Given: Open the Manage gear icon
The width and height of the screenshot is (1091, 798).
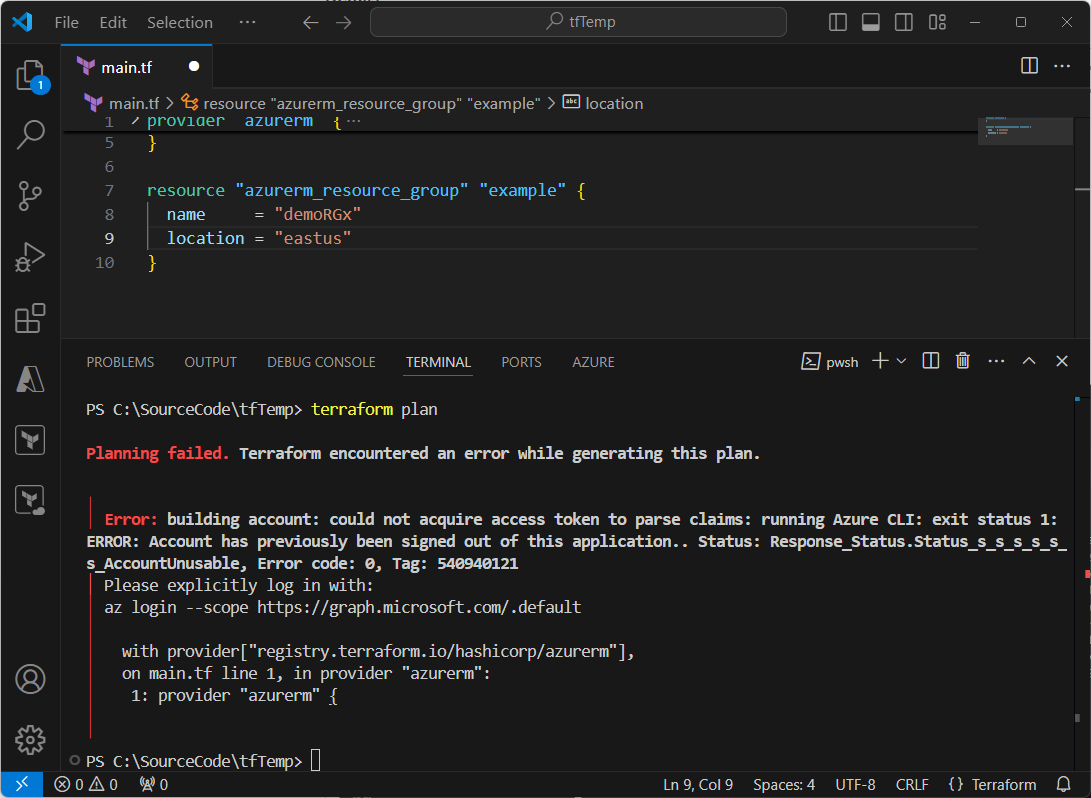Looking at the screenshot, I should pyautogui.click(x=30, y=740).
